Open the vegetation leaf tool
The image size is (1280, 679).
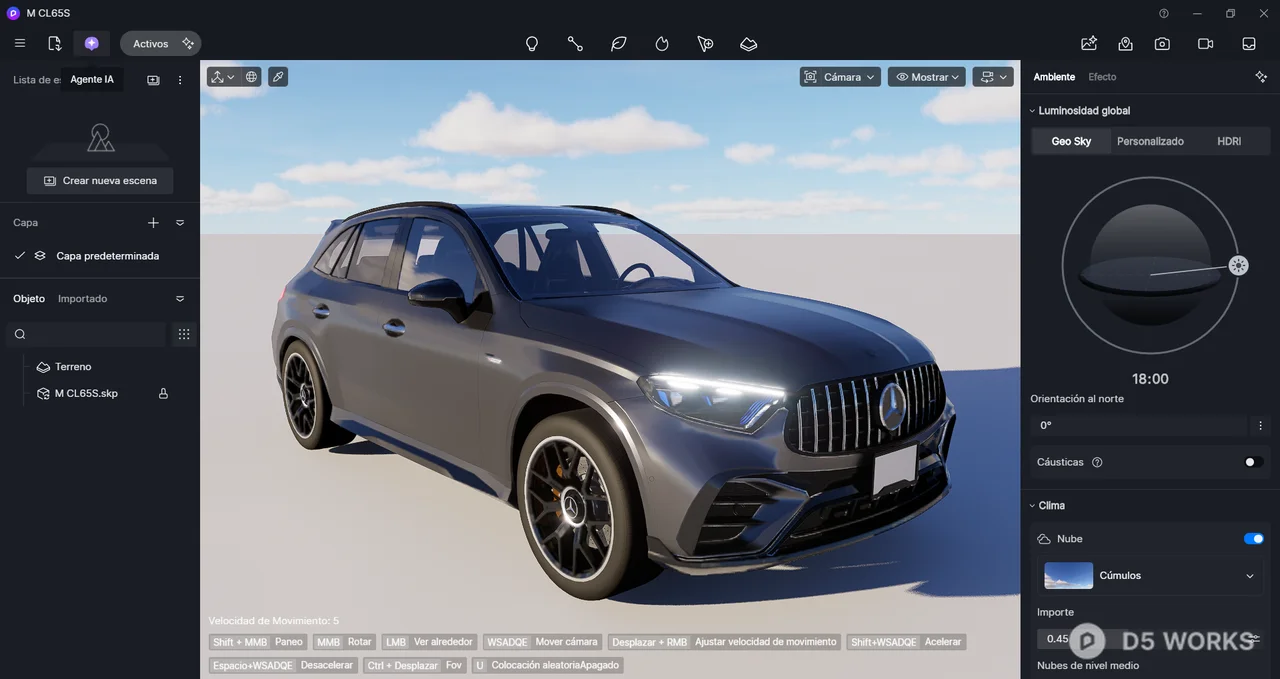(x=619, y=44)
